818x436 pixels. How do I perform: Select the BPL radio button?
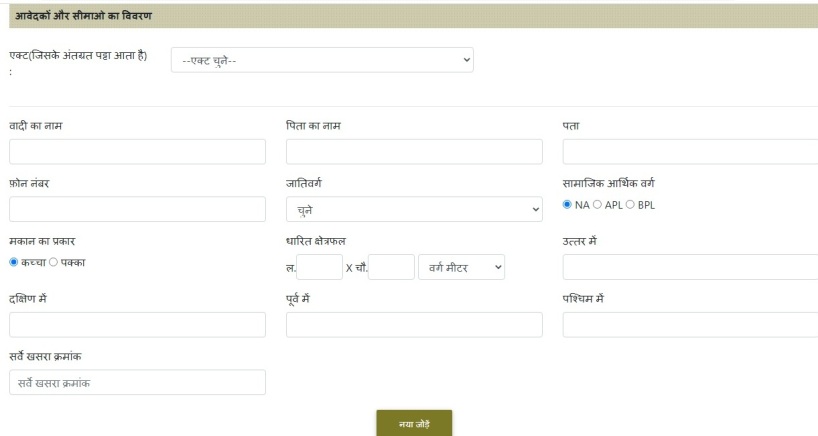(x=630, y=204)
